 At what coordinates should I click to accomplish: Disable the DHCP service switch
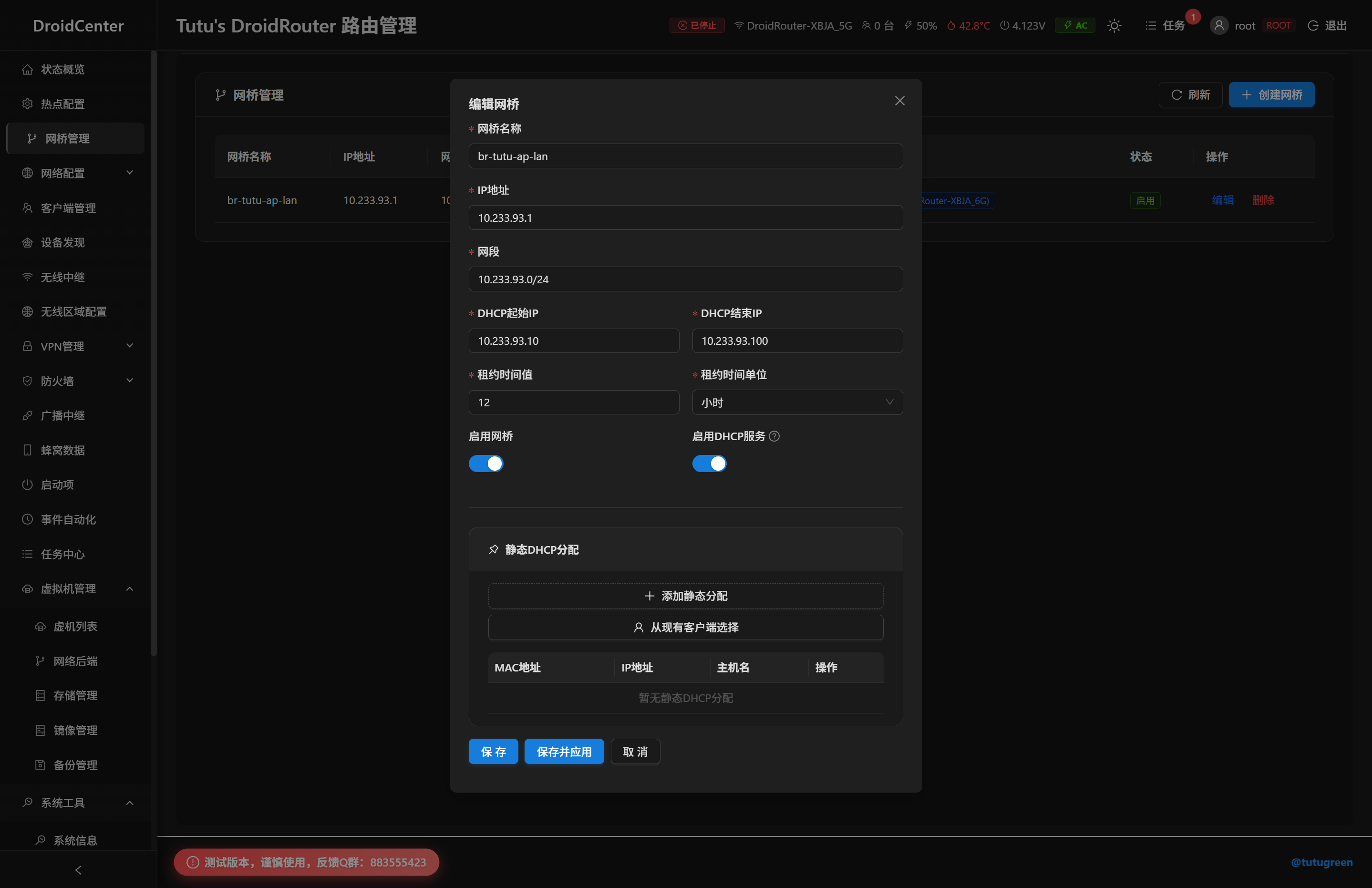[x=709, y=464]
